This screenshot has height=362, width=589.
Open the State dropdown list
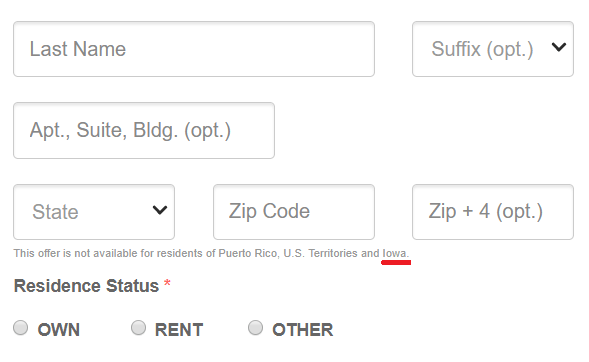[x=94, y=212]
